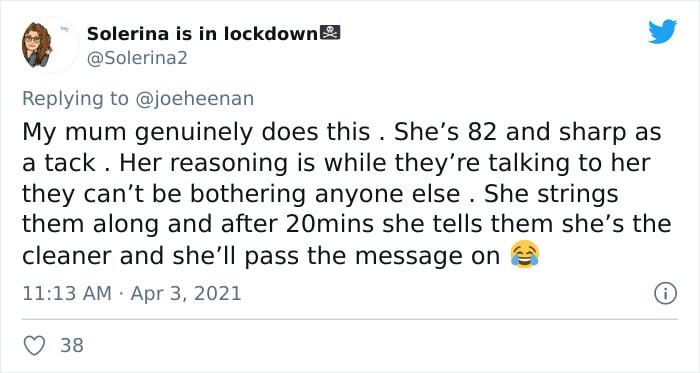Click the 'Replying to' label
The image size is (700, 373).
[x=75, y=99]
